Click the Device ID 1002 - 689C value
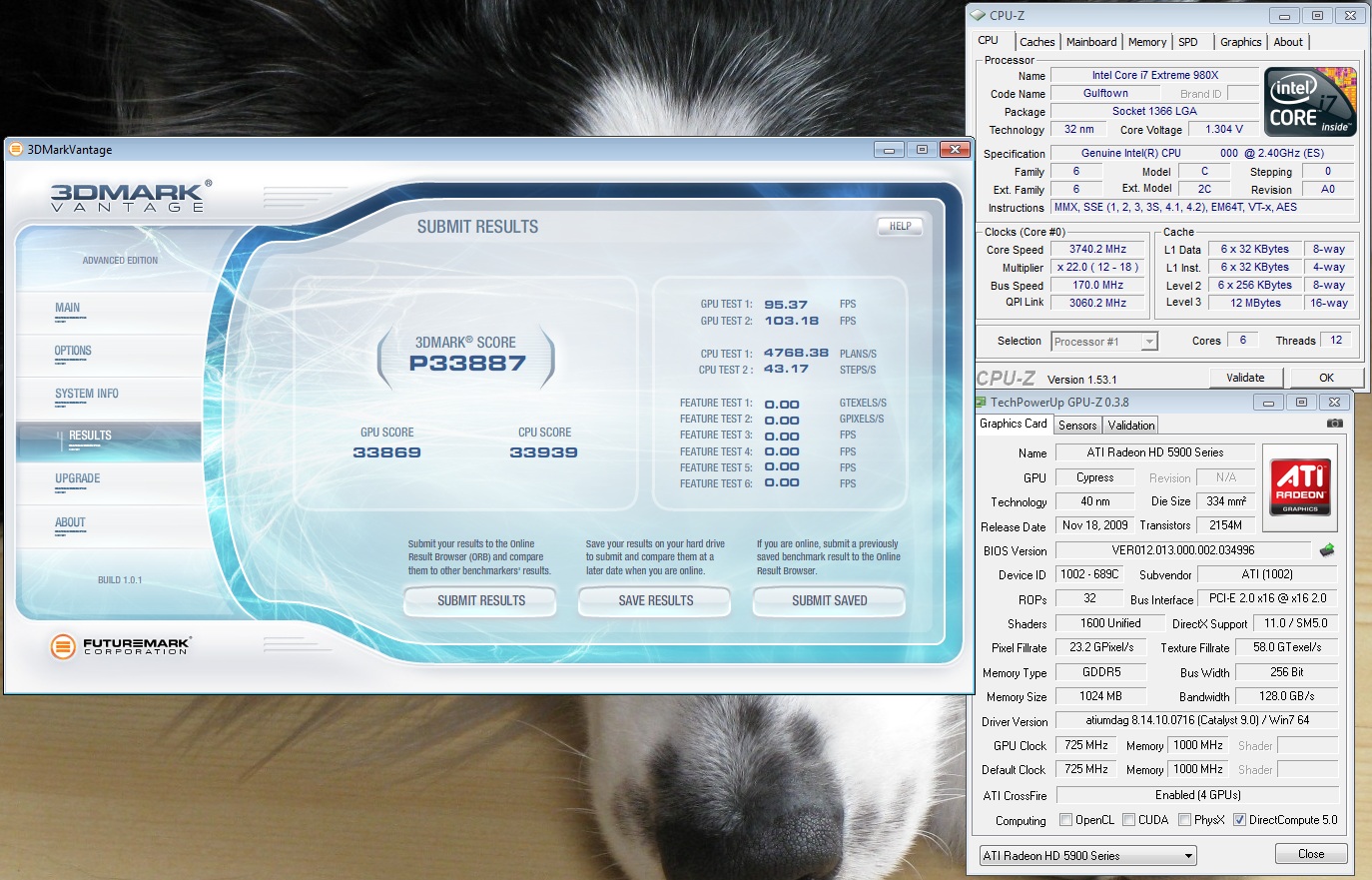This screenshot has width=1372, height=880. [x=1089, y=574]
